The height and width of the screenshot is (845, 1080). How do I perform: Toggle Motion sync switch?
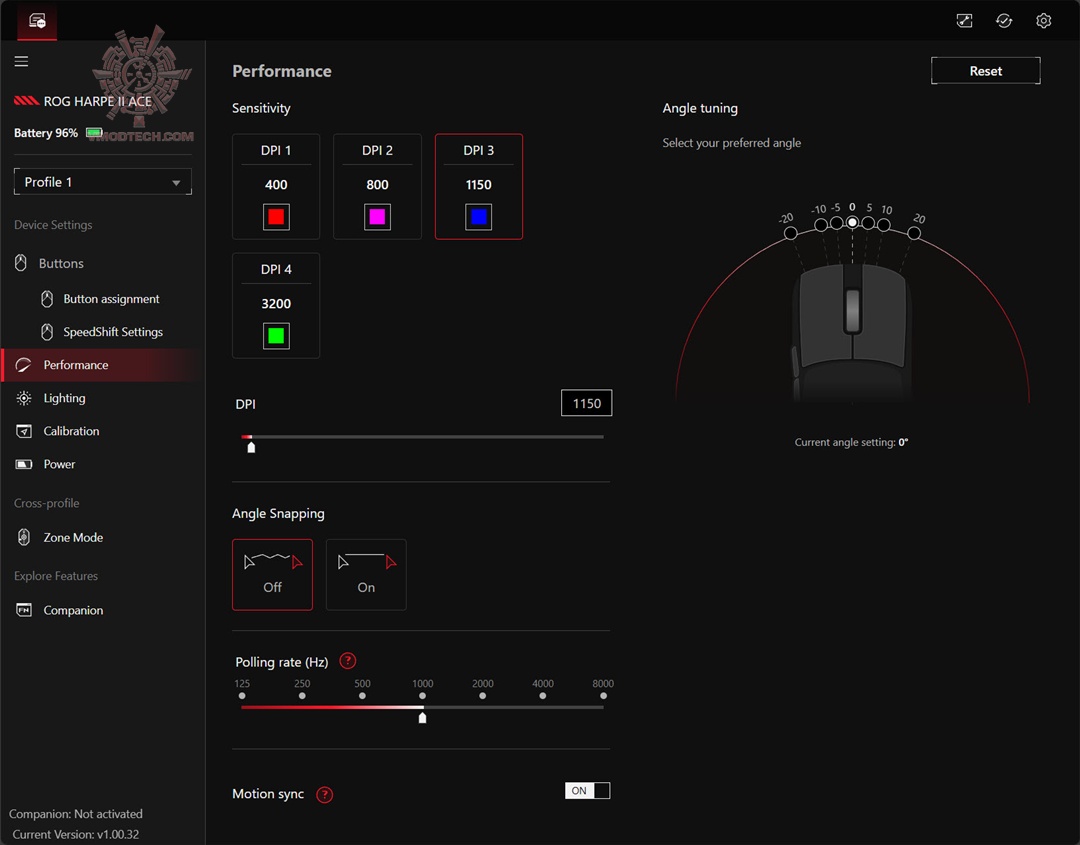pyautogui.click(x=587, y=790)
